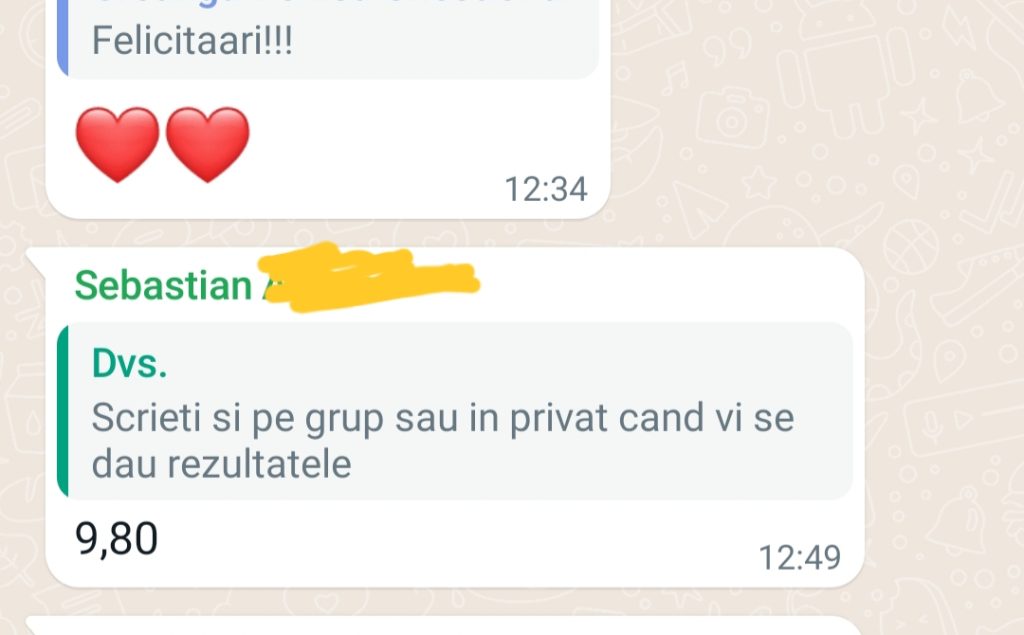Open Sebastian's contact name
1024x635 pixels.
(x=163, y=285)
